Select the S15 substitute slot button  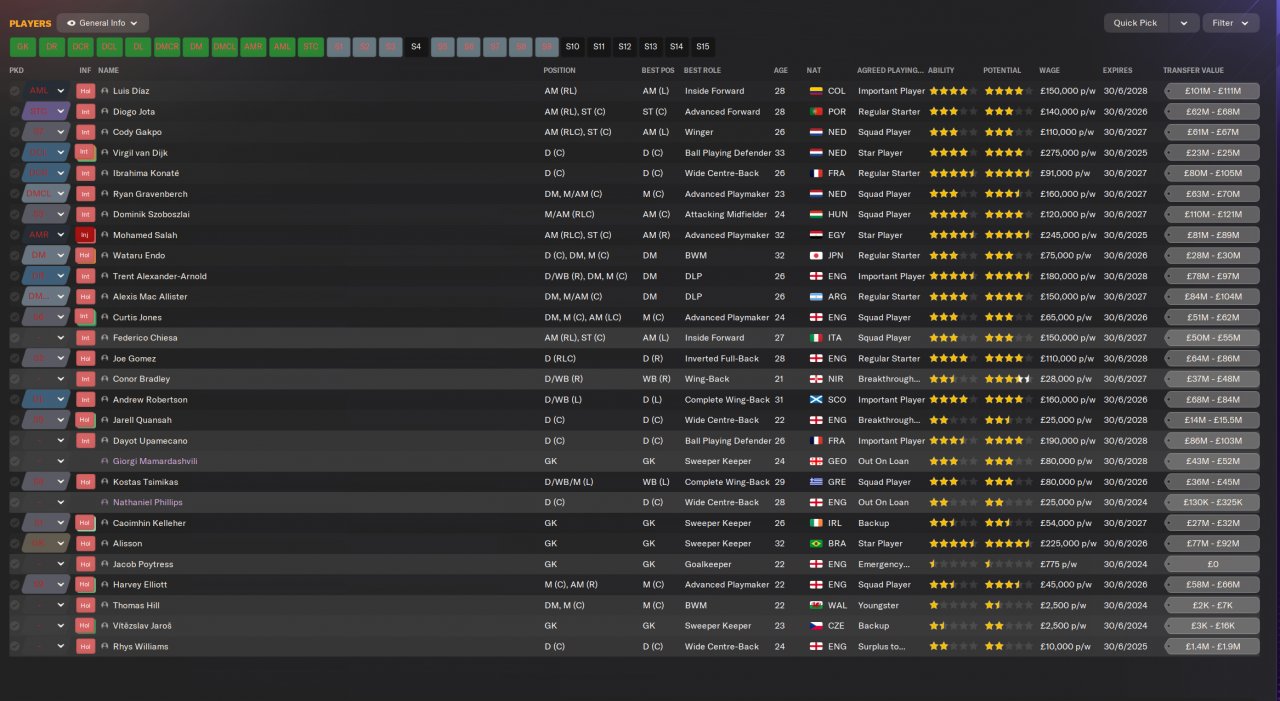coord(703,47)
